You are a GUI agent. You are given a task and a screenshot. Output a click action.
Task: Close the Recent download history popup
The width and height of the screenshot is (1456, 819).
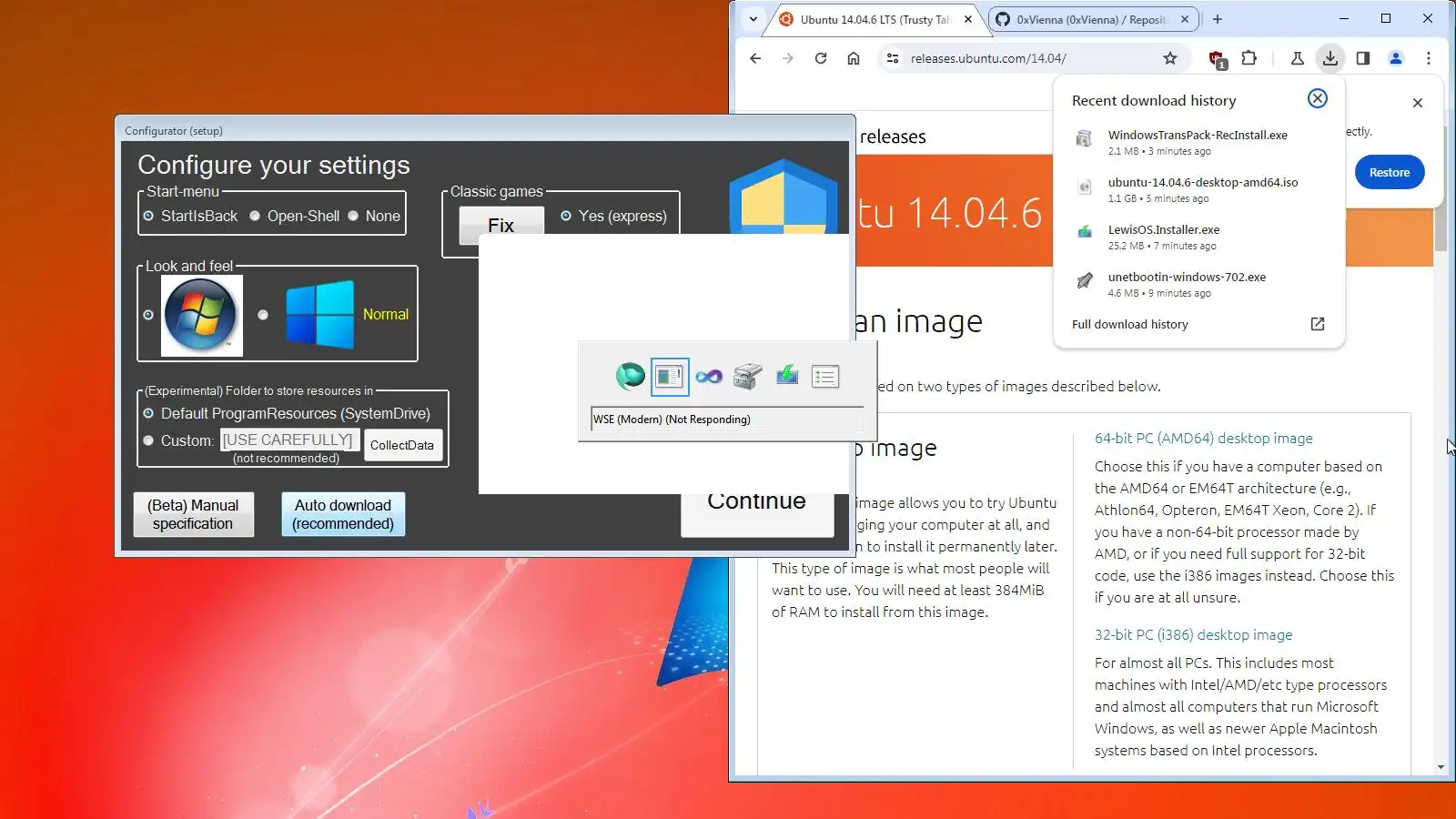pyautogui.click(x=1318, y=98)
